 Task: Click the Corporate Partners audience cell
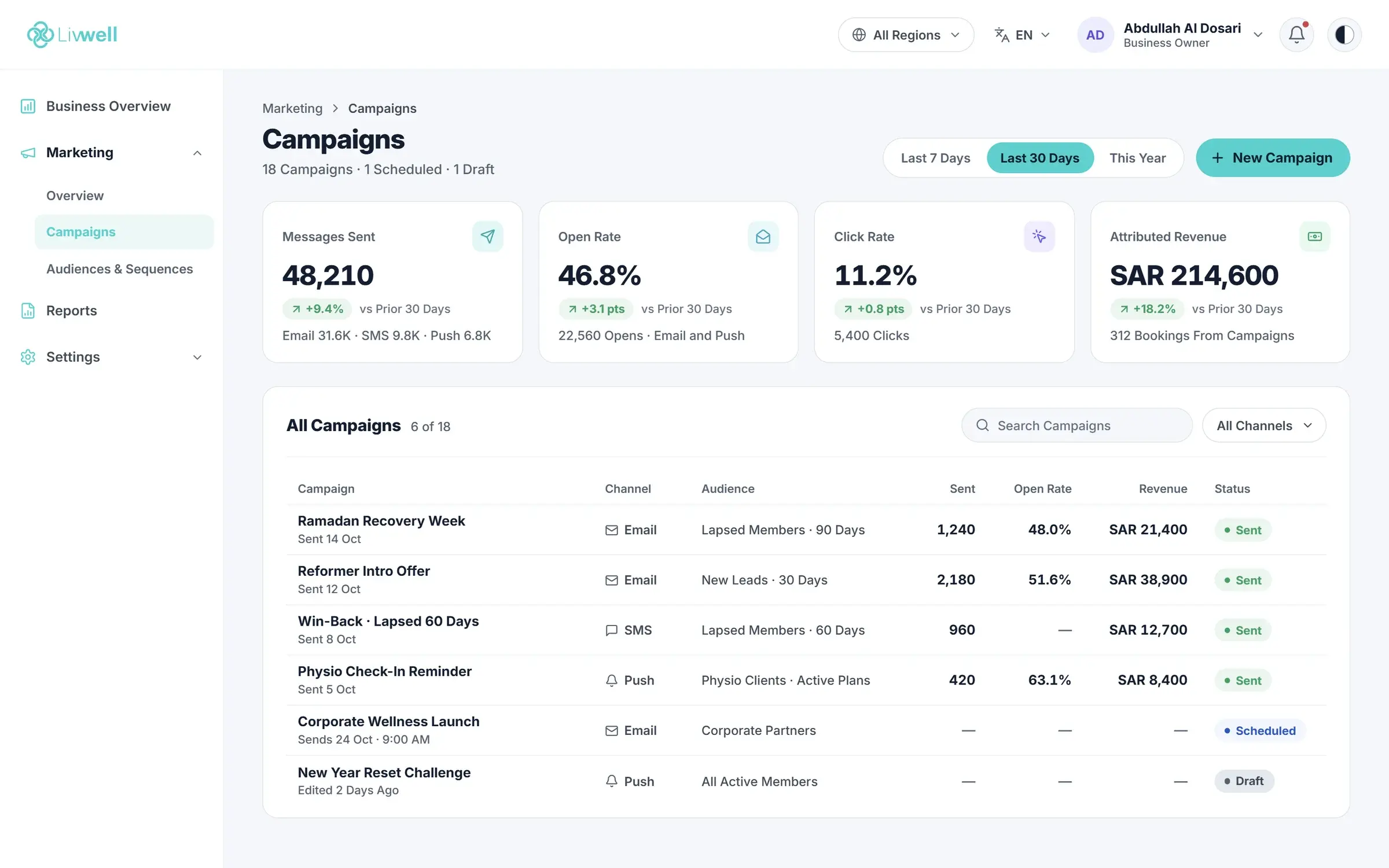pos(758,731)
